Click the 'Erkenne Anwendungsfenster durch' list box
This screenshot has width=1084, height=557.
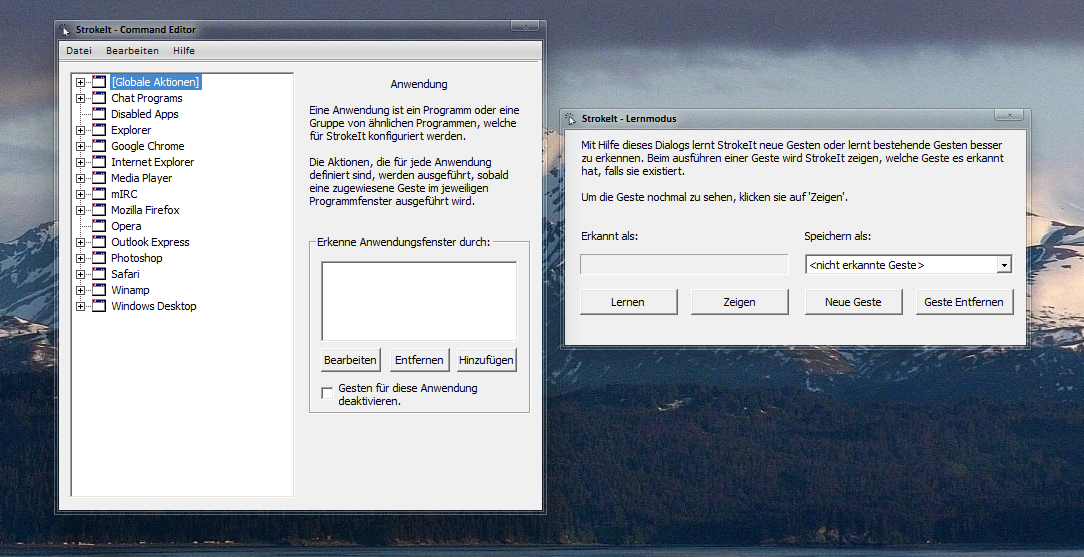click(x=419, y=301)
